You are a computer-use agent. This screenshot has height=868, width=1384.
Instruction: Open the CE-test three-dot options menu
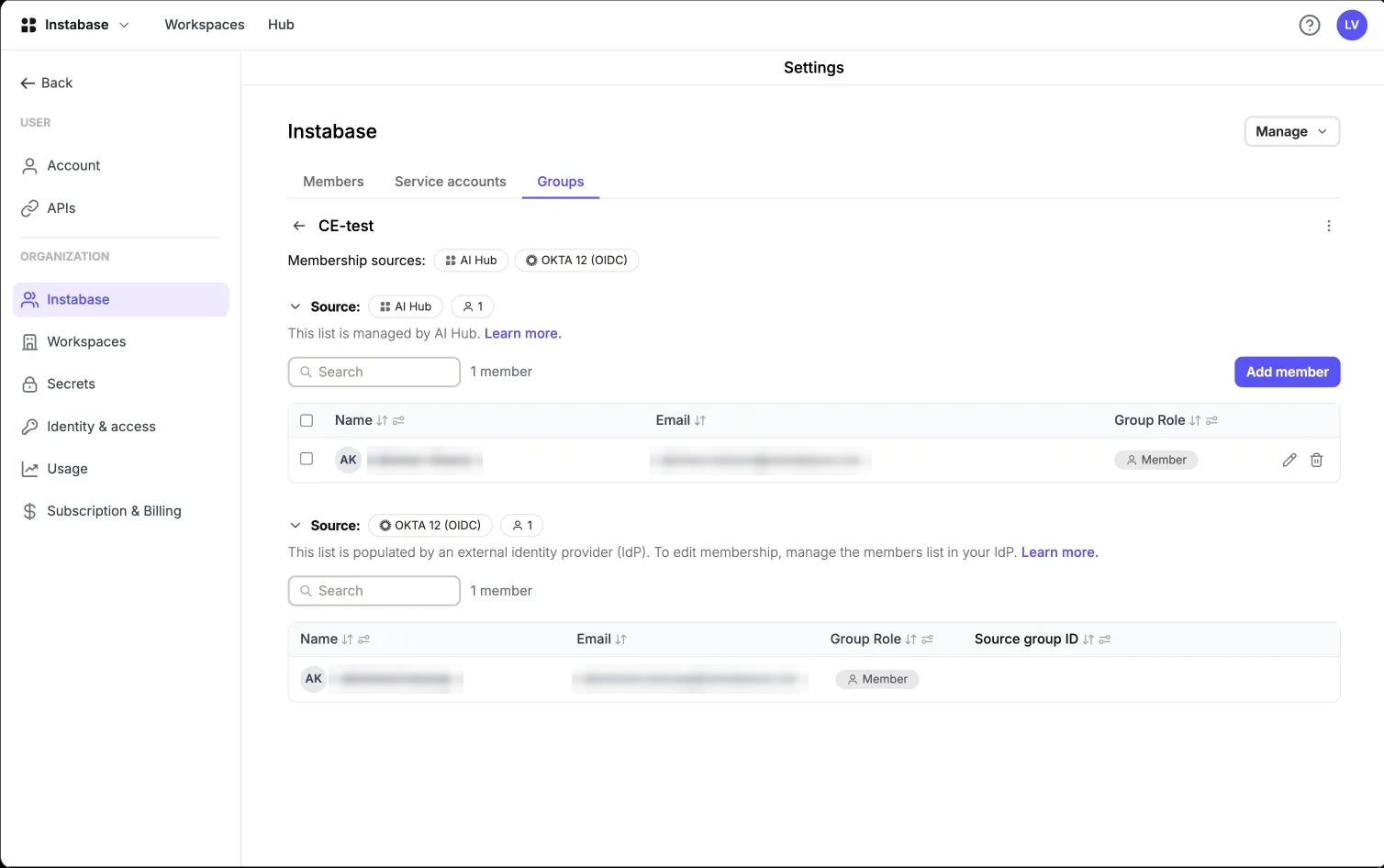[1329, 226]
